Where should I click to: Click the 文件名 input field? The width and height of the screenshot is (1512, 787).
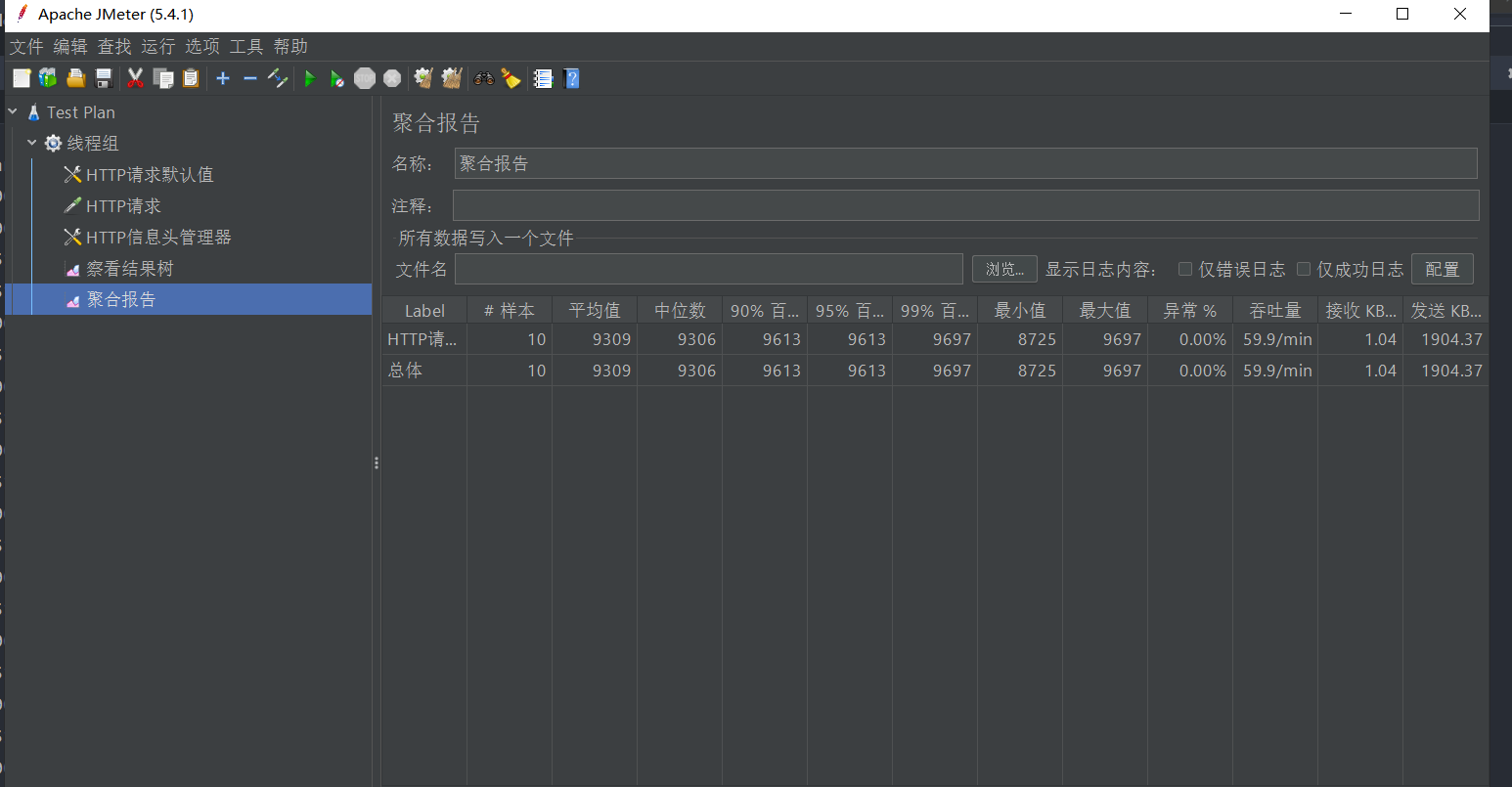pyautogui.click(x=709, y=269)
